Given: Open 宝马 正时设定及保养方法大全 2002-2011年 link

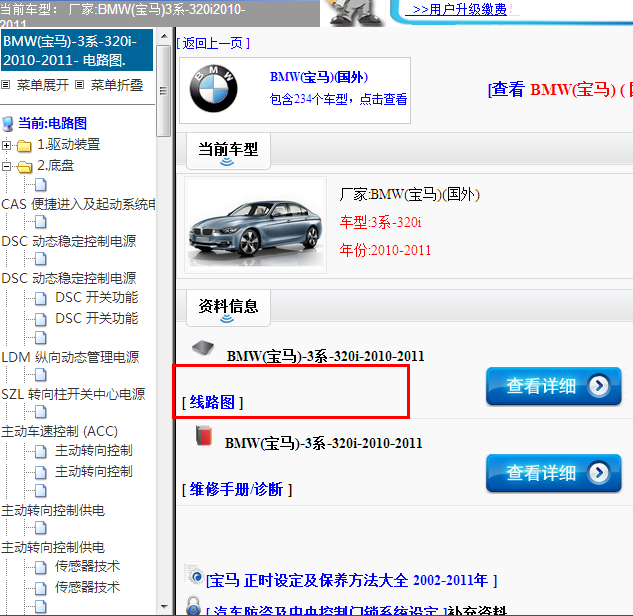Looking at the screenshot, I should click(351, 580).
